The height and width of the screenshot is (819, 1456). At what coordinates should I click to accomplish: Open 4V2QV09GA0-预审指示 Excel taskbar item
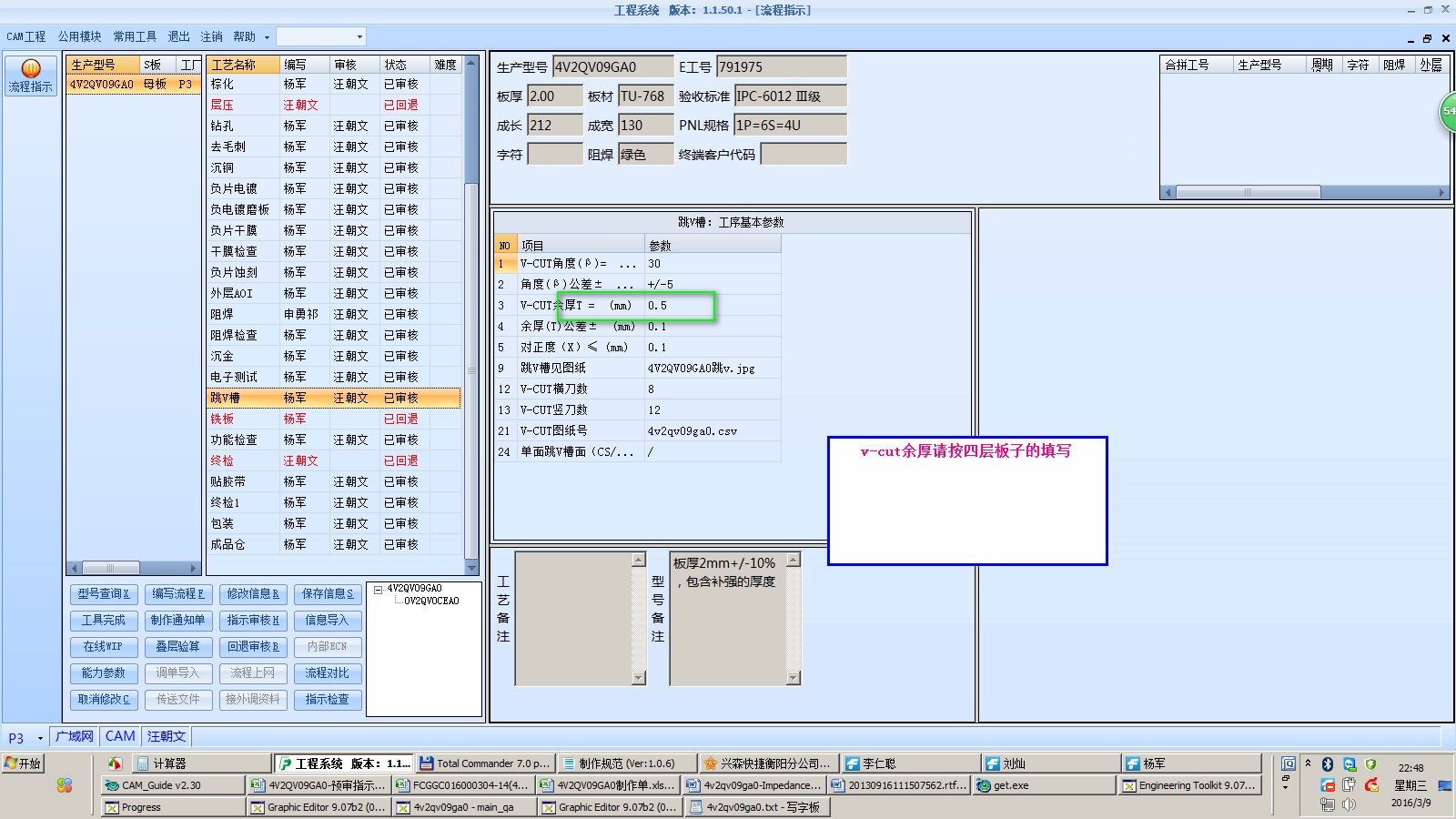point(318,785)
